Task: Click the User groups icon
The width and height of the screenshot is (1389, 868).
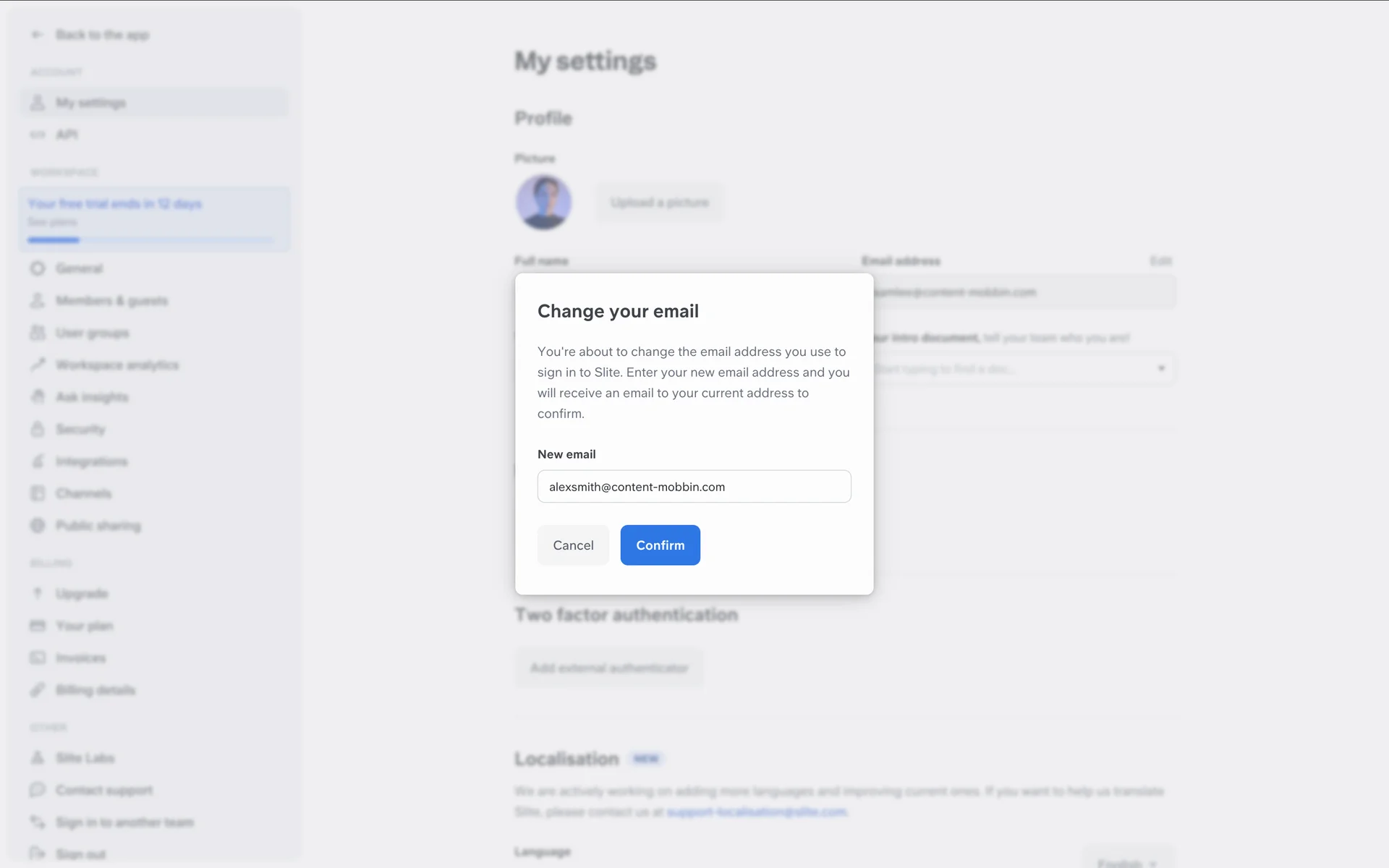Action: point(38,333)
